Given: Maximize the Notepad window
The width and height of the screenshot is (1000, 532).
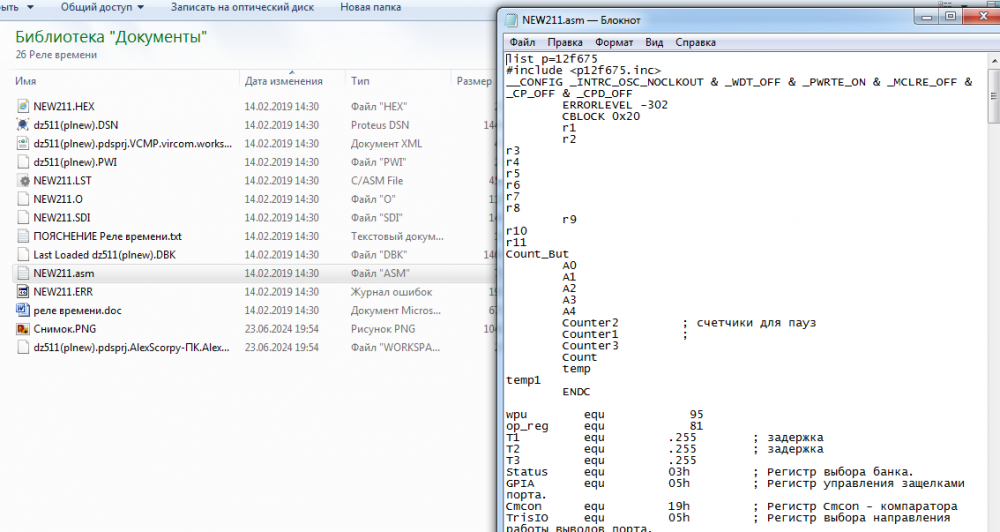Looking at the screenshot, I should [x=949, y=18].
